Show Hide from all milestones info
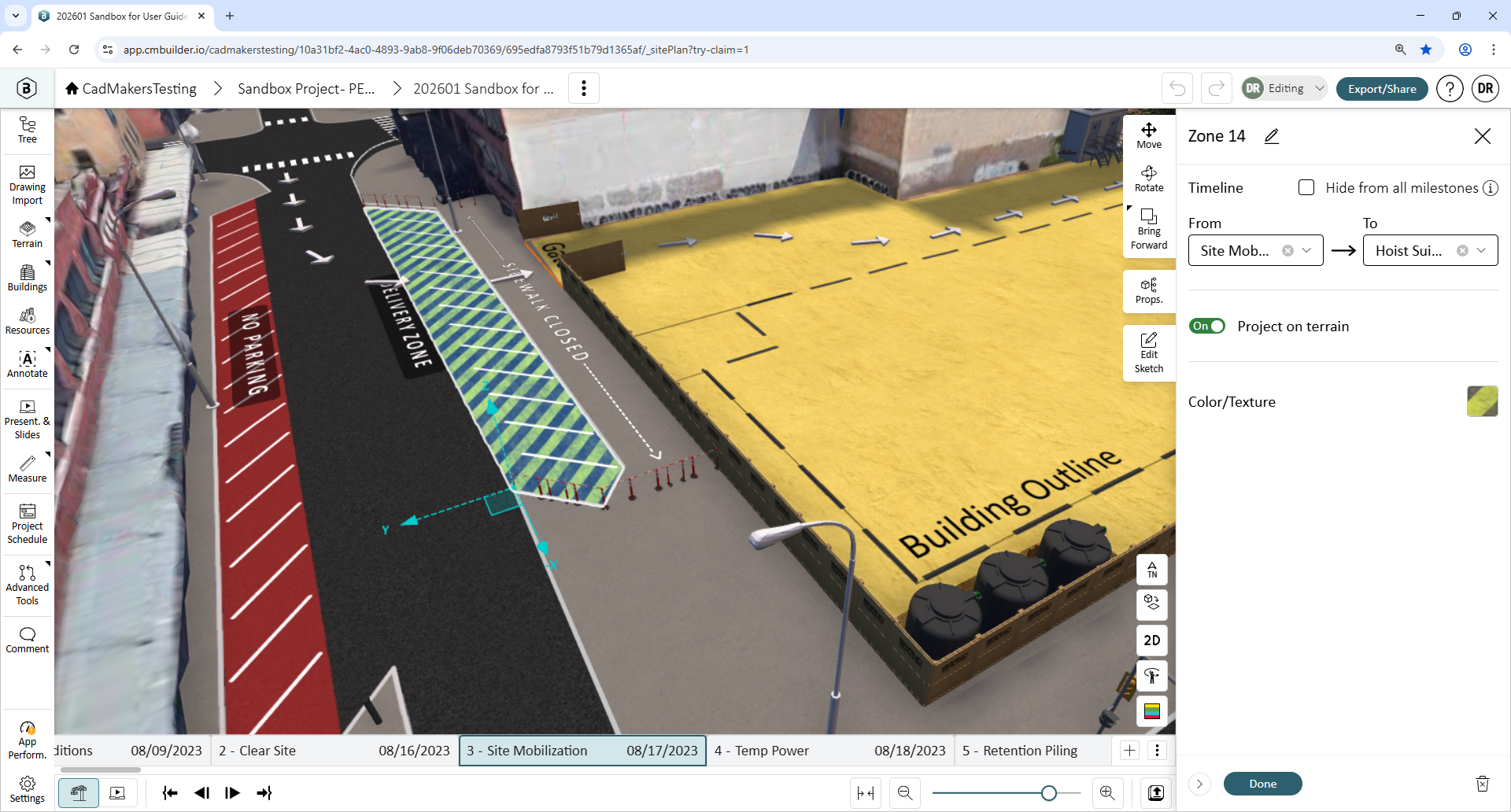This screenshot has width=1511, height=812. pos(1491,188)
